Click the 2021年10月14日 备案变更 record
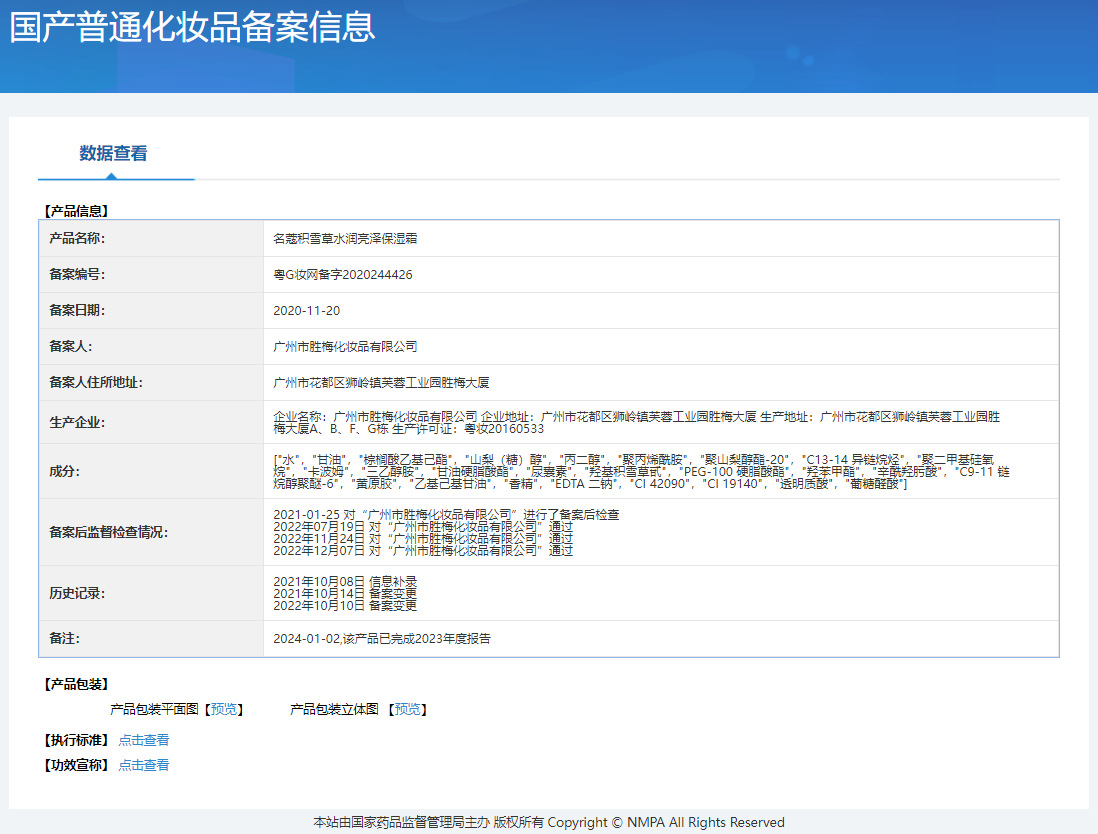The width and height of the screenshot is (1098, 834). click(345, 593)
